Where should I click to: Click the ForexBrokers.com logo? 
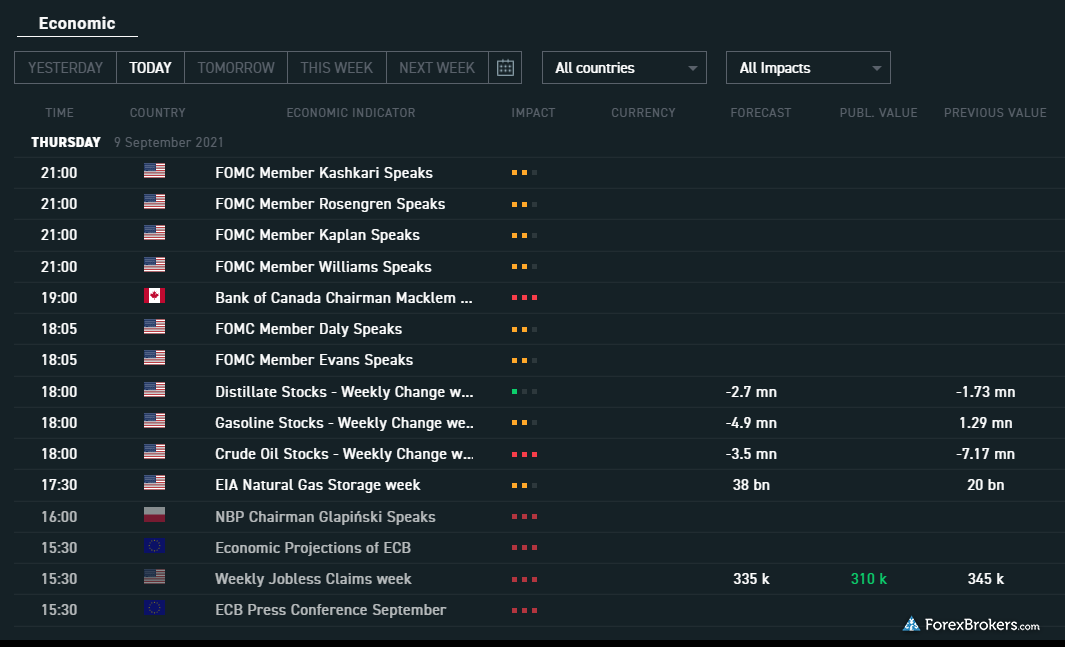tap(971, 624)
